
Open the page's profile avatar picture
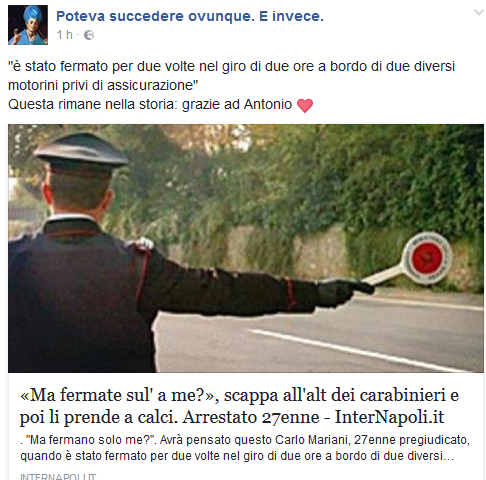pyautogui.click(x=28, y=25)
